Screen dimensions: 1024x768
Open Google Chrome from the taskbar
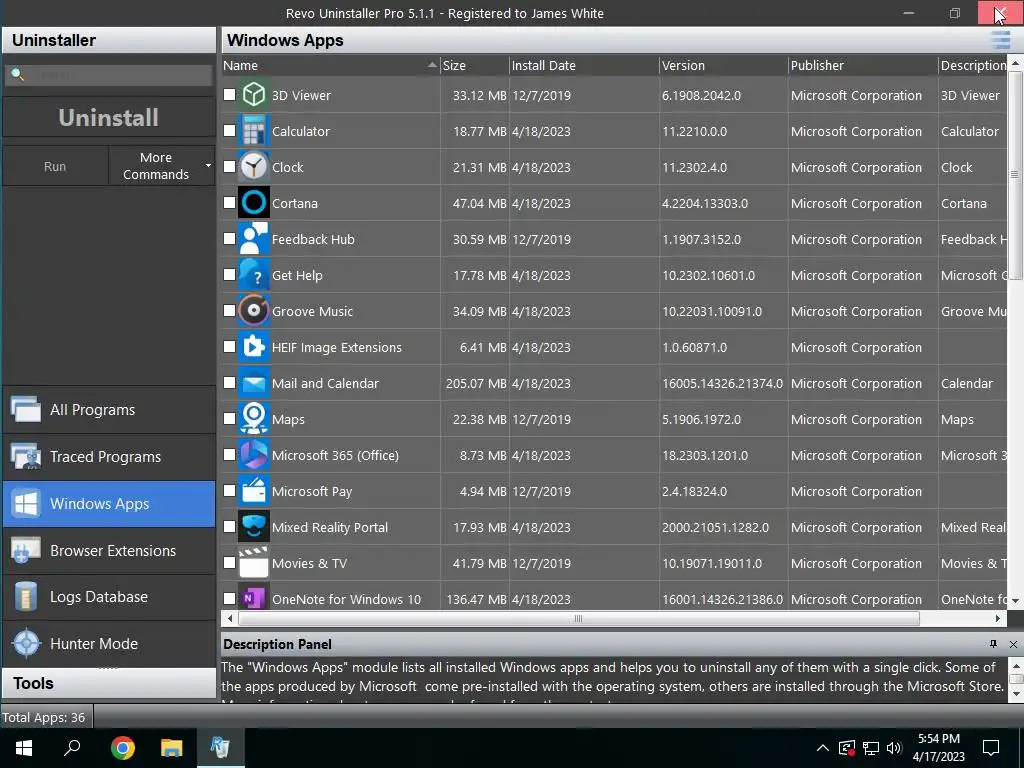click(x=122, y=748)
